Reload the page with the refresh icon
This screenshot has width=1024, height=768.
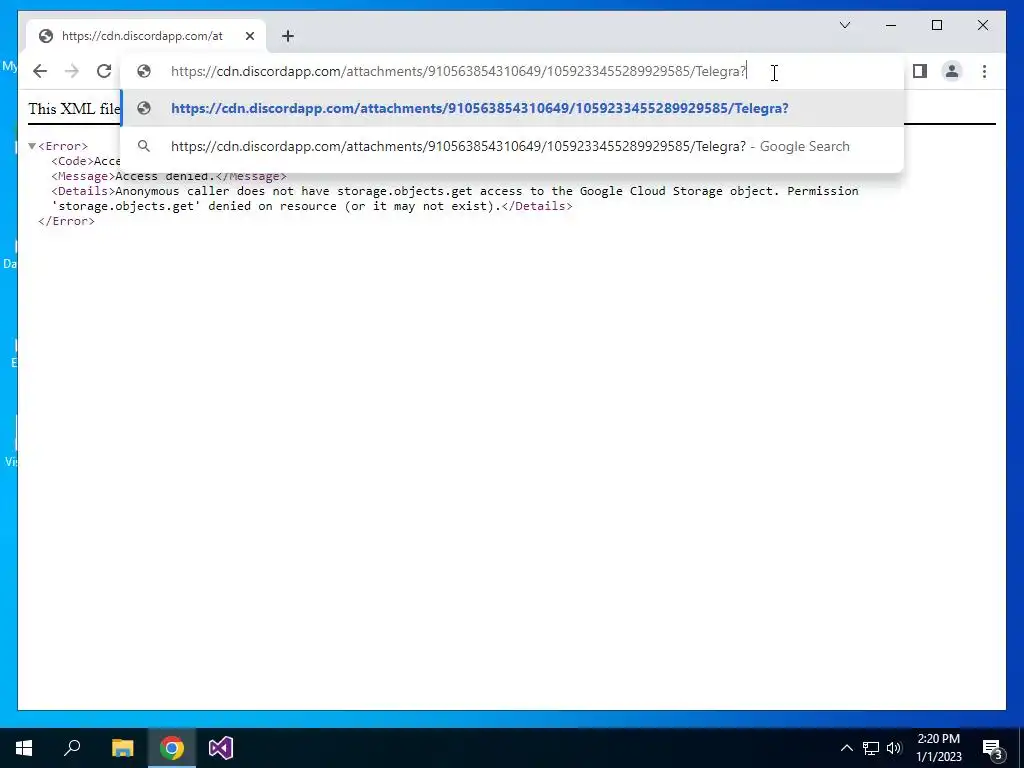104,71
